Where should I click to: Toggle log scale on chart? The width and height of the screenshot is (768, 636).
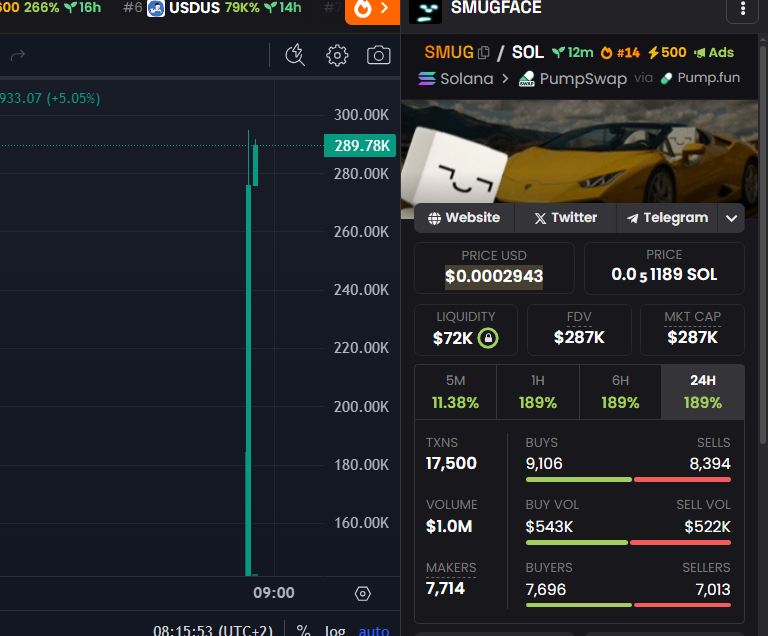coord(335,630)
